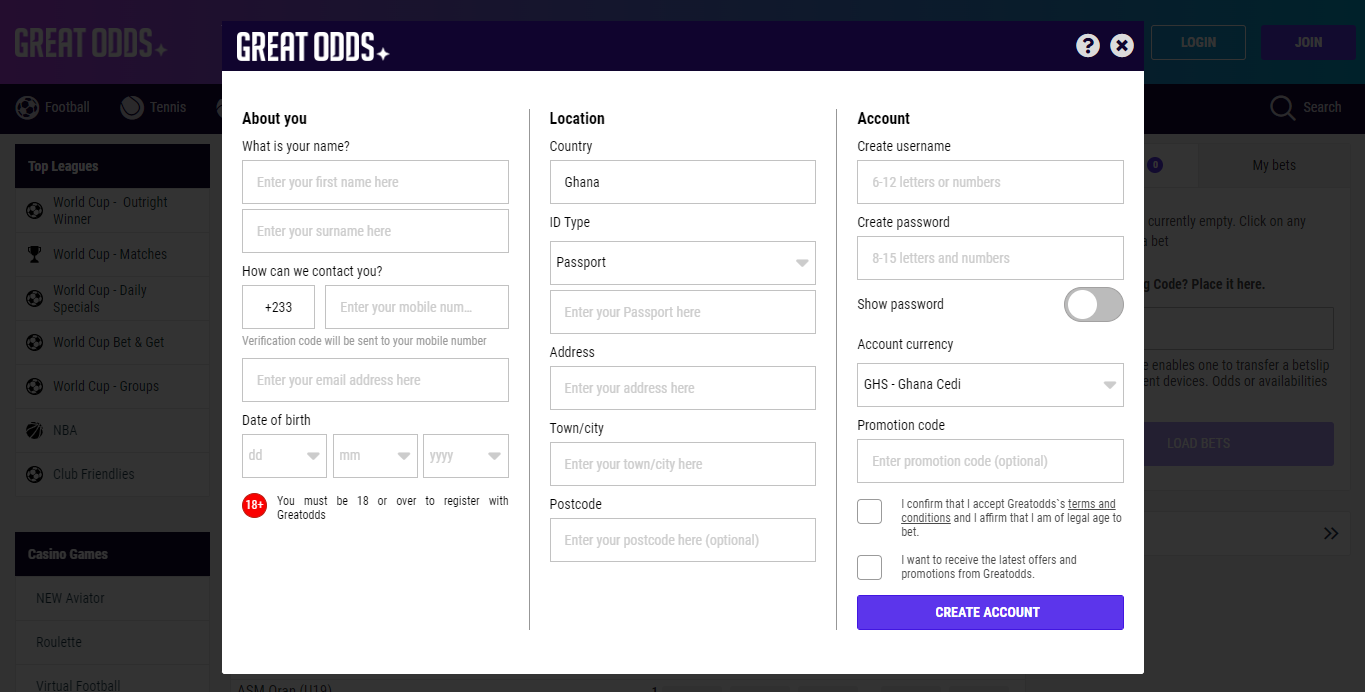This screenshot has height=692, width=1365.
Task: Click the Football ball icon in navigation
Action: click(x=28, y=108)
